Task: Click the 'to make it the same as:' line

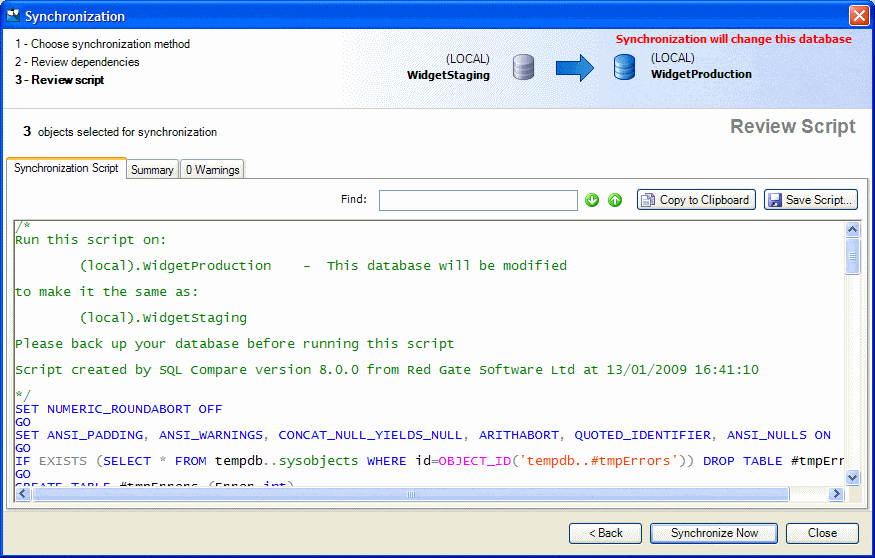Action: tap(107, 292)
